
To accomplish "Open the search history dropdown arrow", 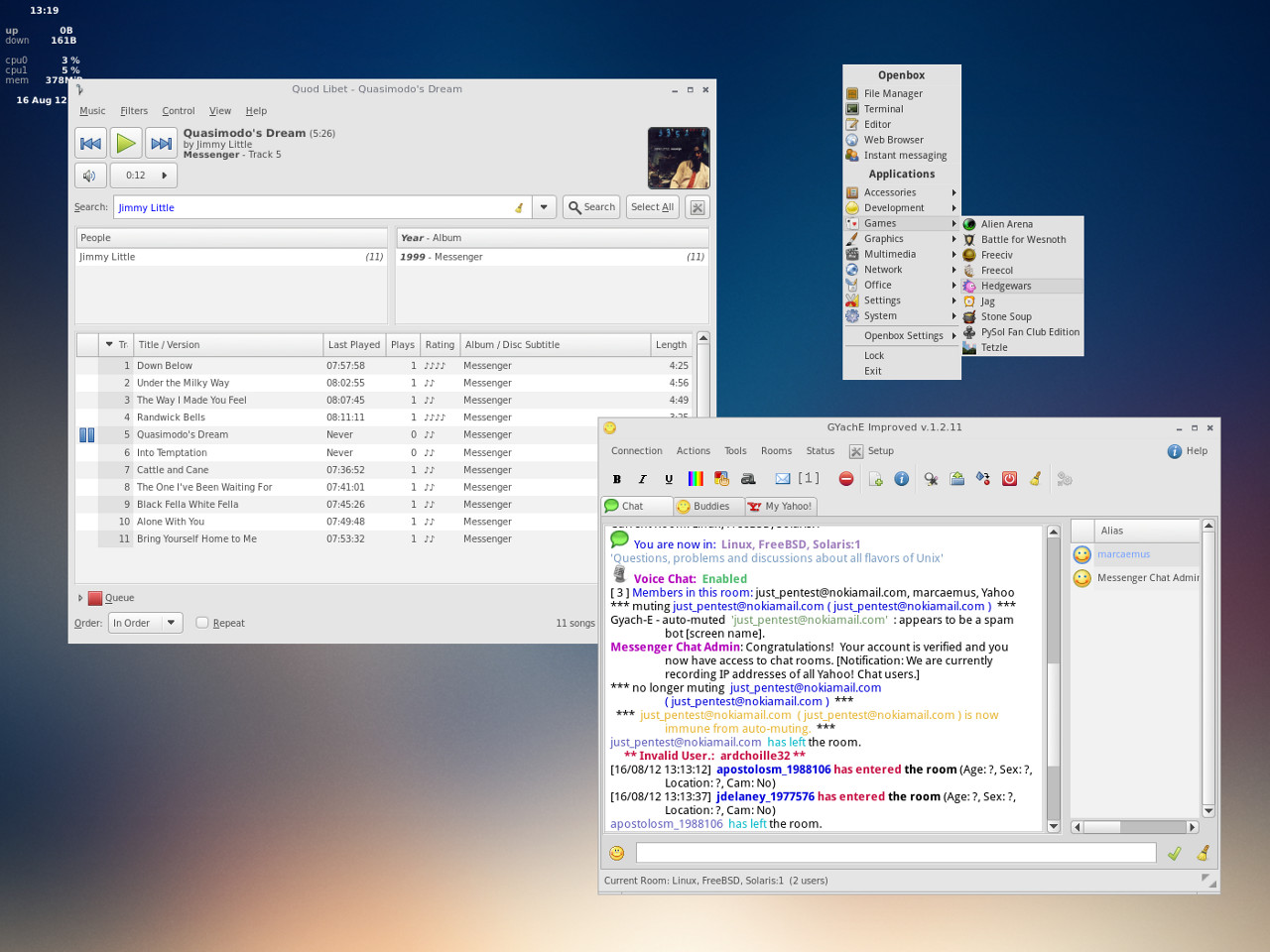I will click(544, 207).
